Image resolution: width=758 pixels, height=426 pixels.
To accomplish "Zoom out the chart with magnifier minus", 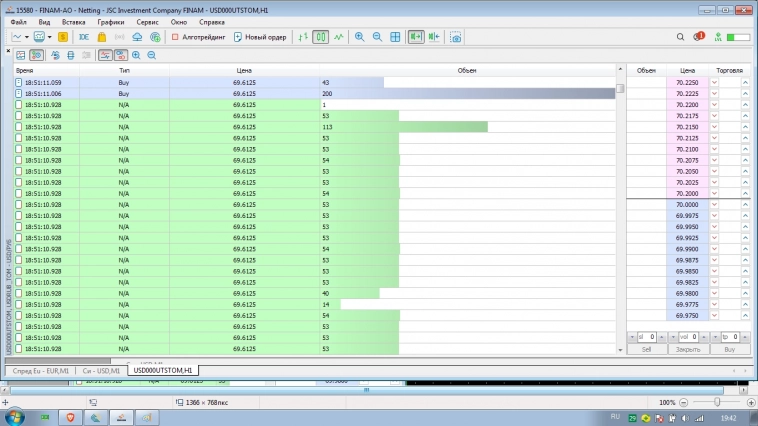I will pyautogui.click(x=377, y=37).
